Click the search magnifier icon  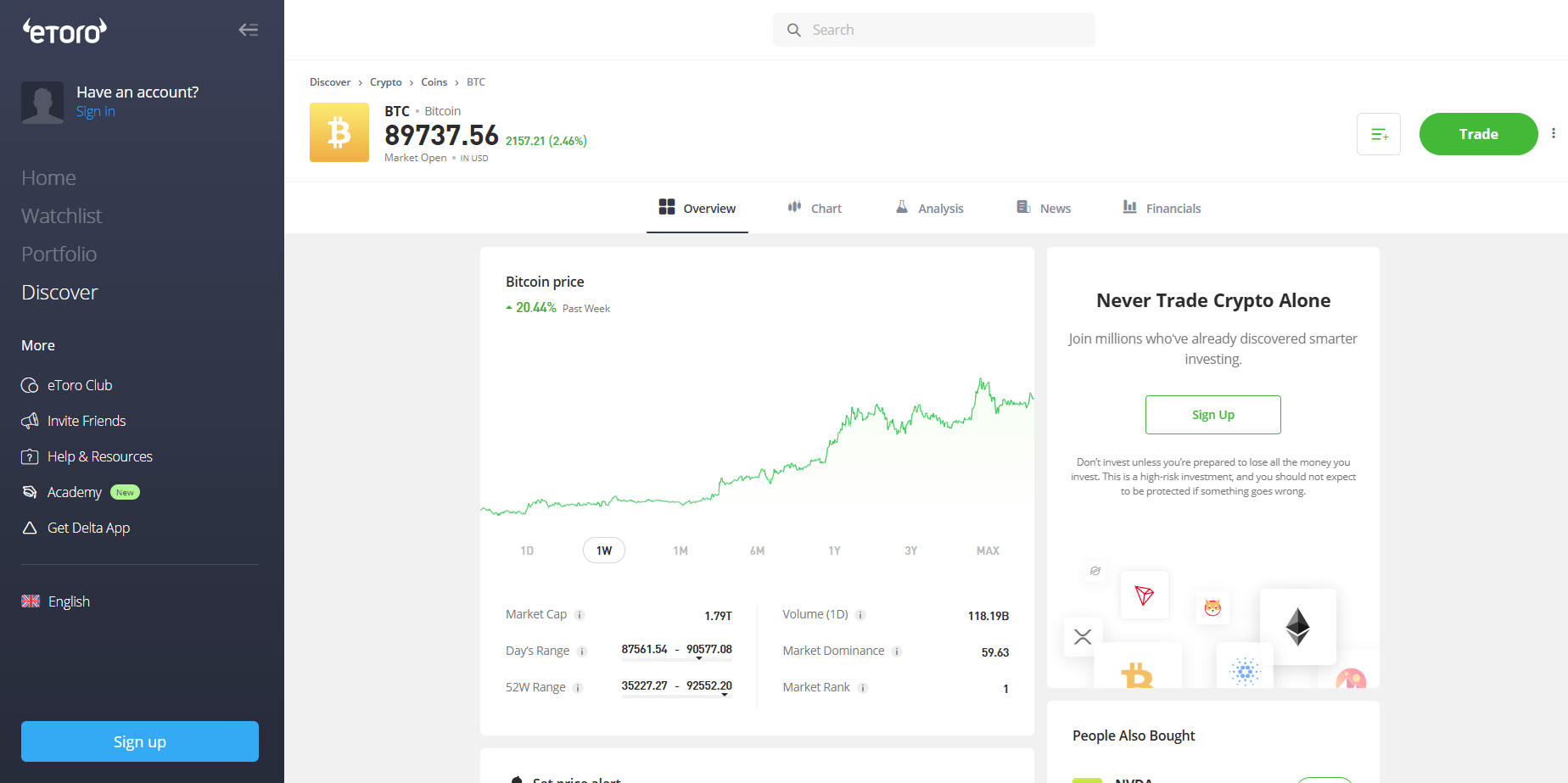[x=794, y=30]
